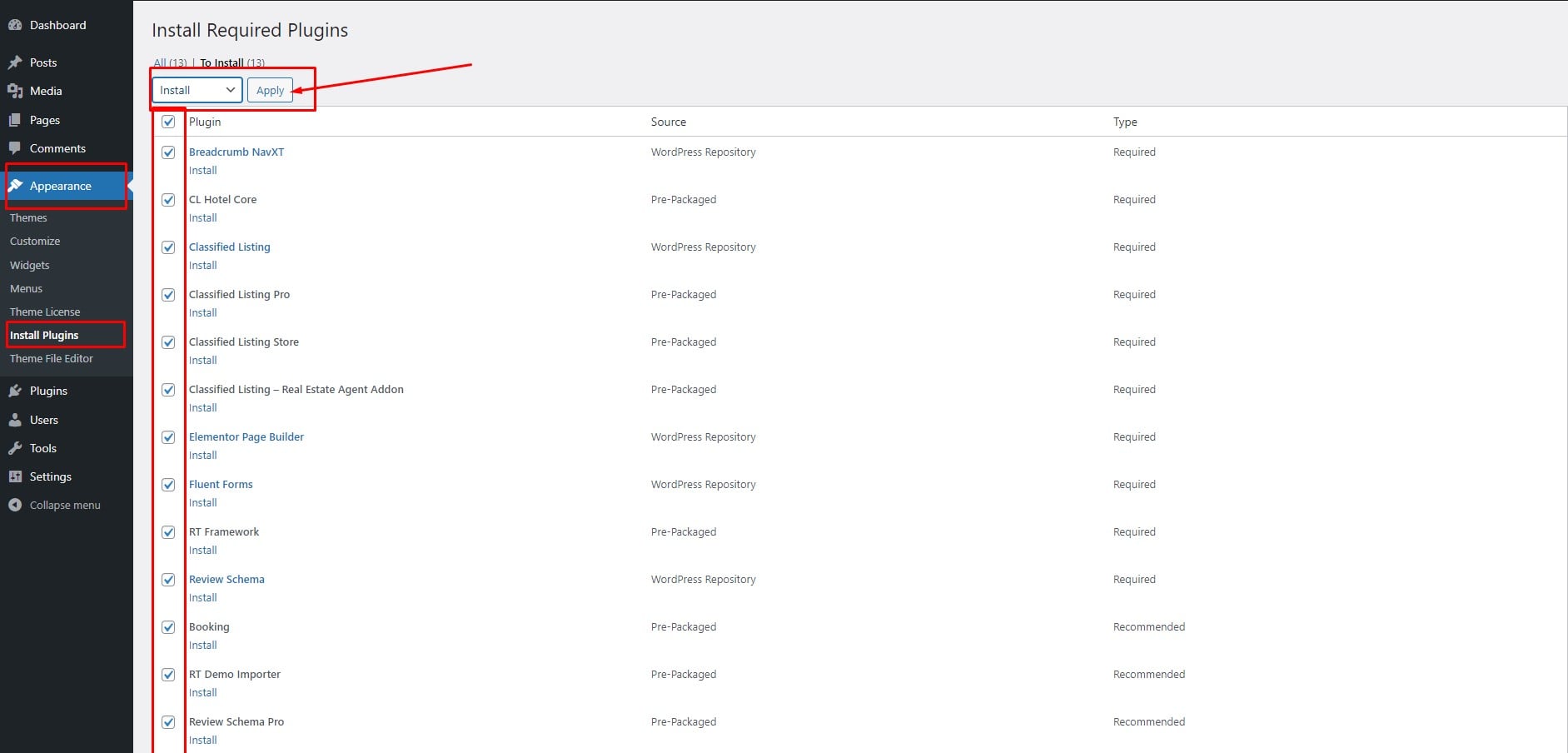Click the Settings sliders icon
Viewport: 1568px width, 753px height.
pyautogui.click(x=15, y=476)
